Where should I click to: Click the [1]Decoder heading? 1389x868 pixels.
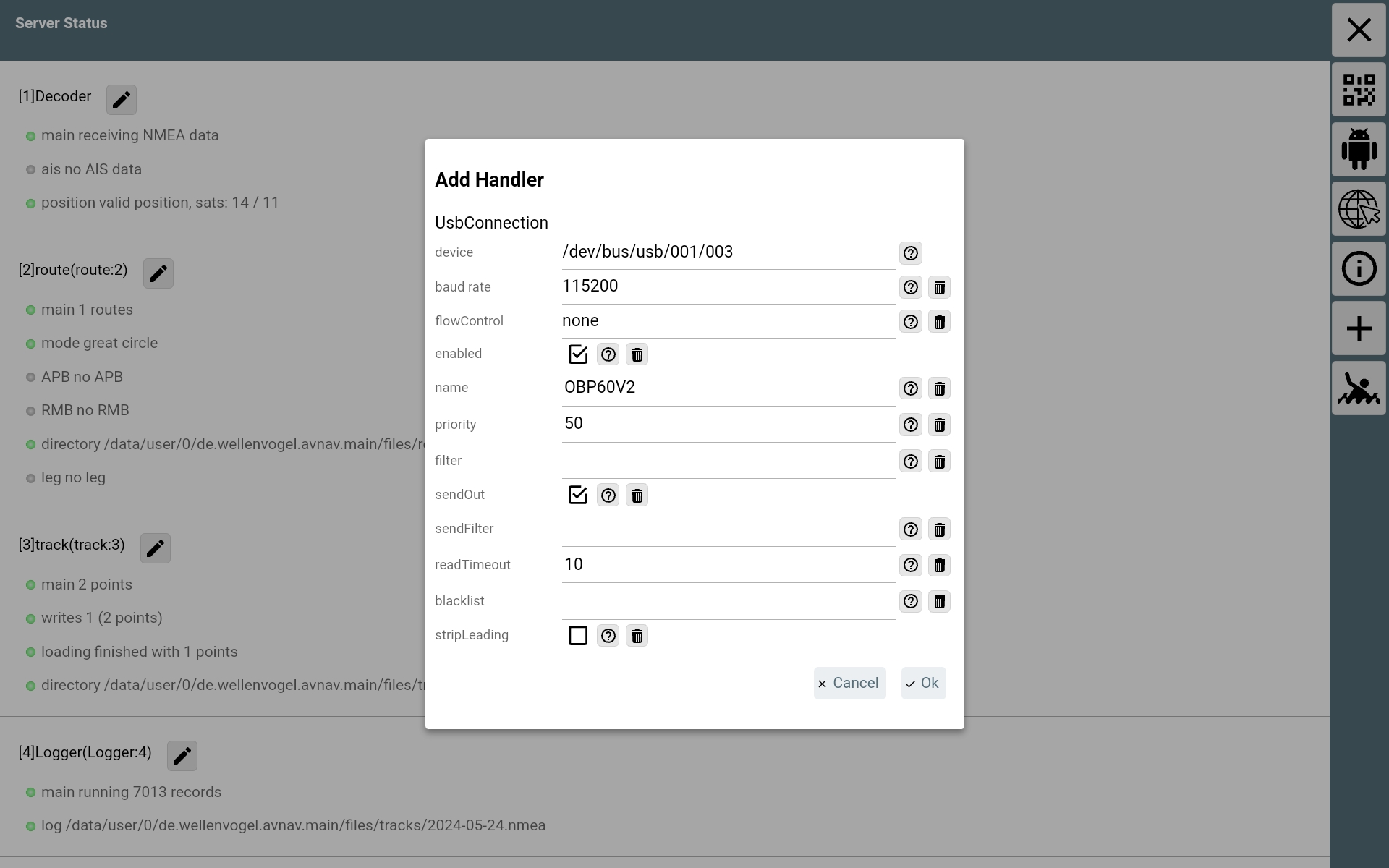pos(55,96)
